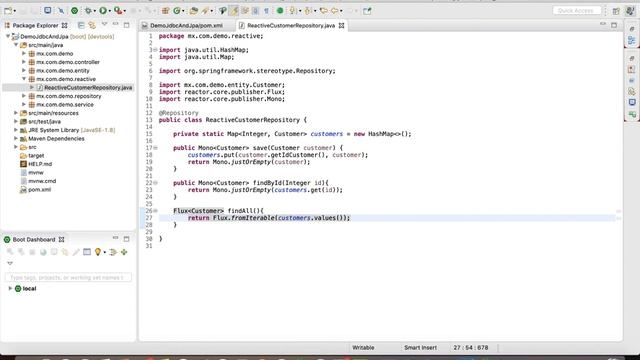
Task: Toggle Mark Occurrences in the toolbar
Action: (x=234, y=11)
